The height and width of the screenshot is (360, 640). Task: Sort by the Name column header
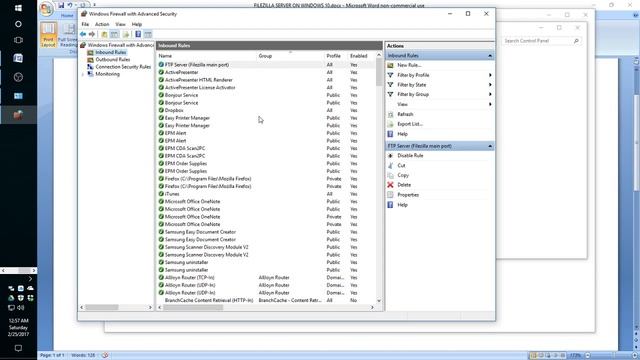pos(207,56)
